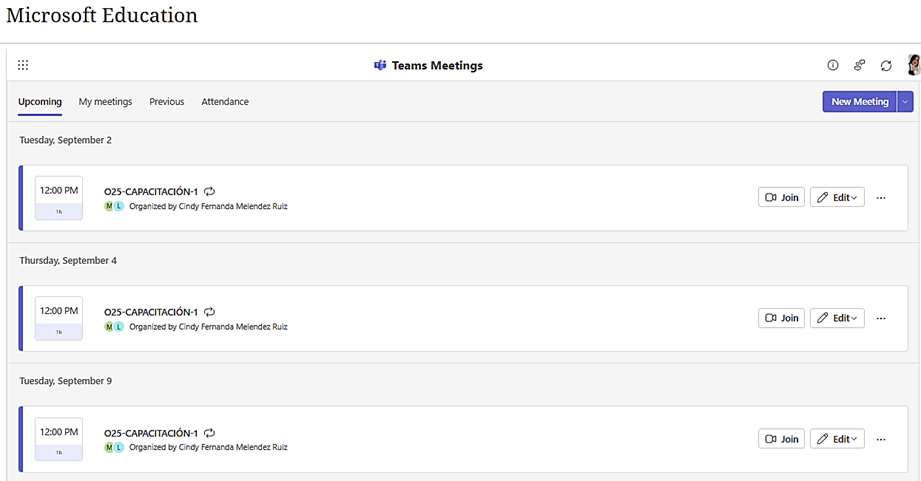Create a New Meeting
This screenshot has height=481, width=921.
(x=859, y=102)
